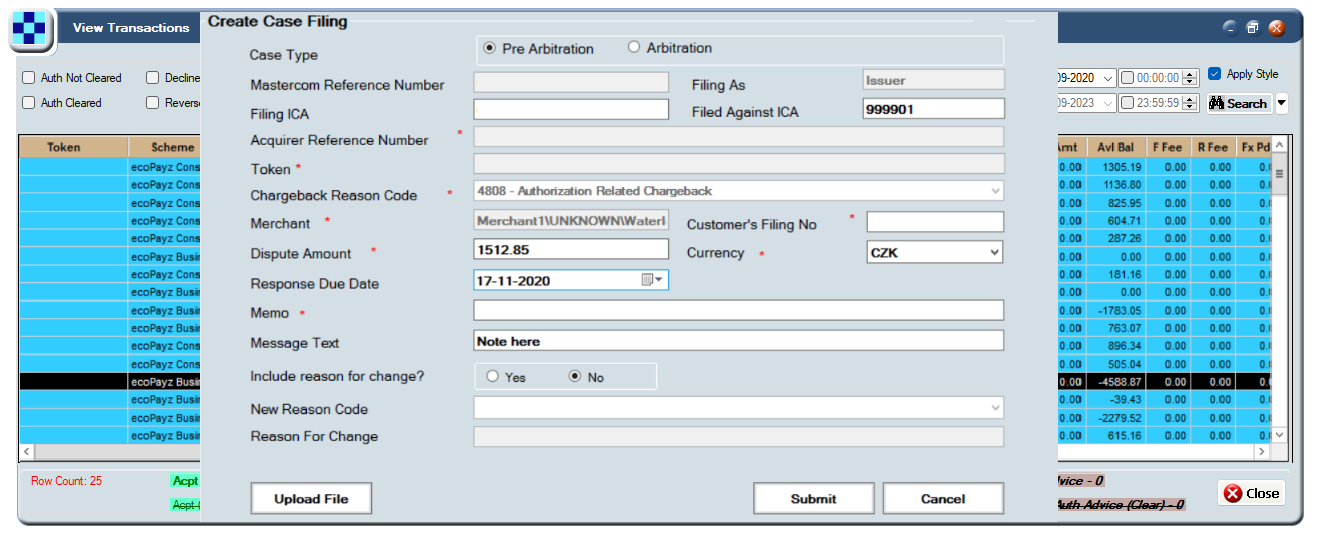
Task: Open the 2023 end date dropdown
Action: coord(1107,103)
